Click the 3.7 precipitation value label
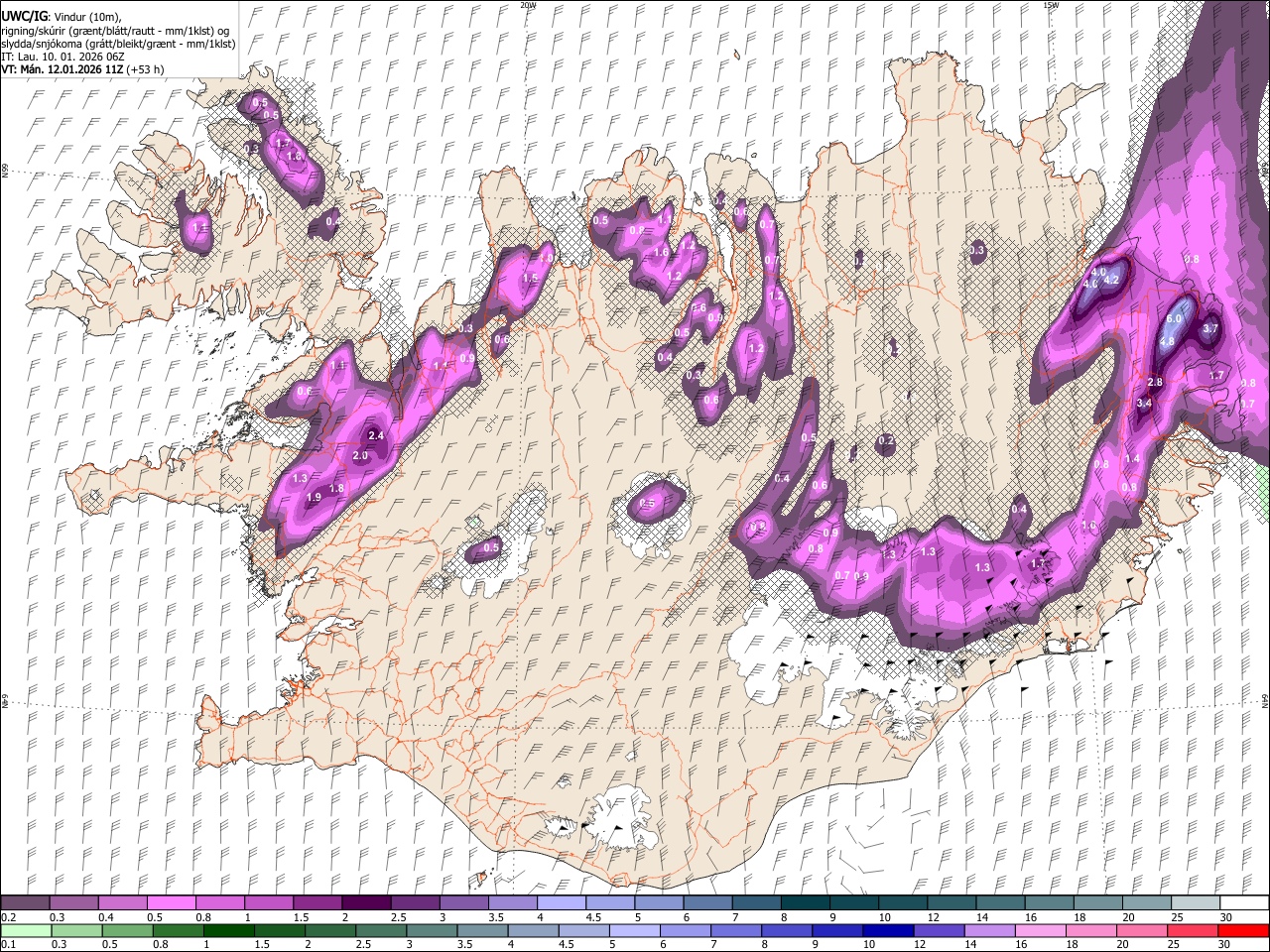1270x952 pixels. [1210, 329]
